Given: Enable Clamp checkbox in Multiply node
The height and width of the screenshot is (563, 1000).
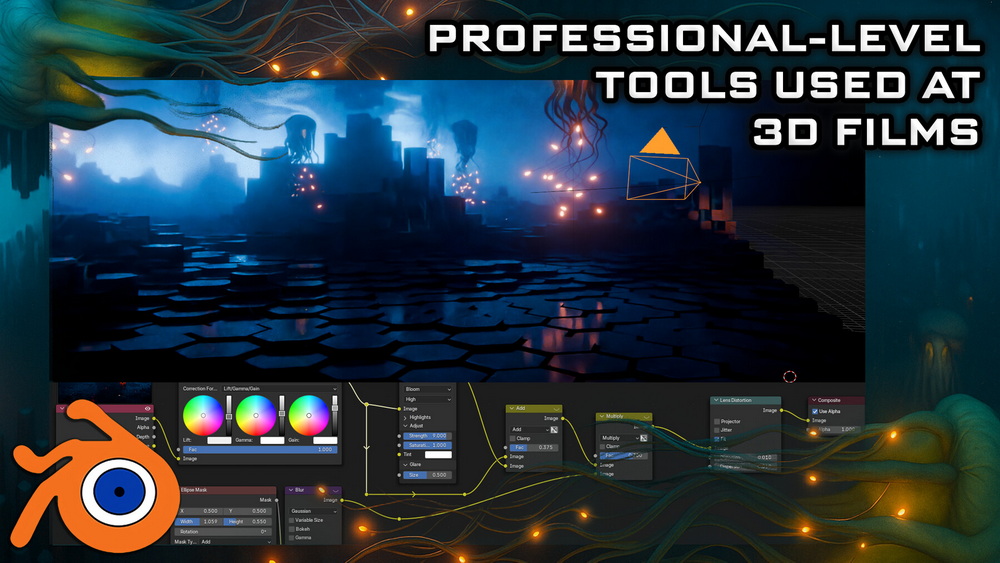Looking at the screenshot, I should [603, 447].
